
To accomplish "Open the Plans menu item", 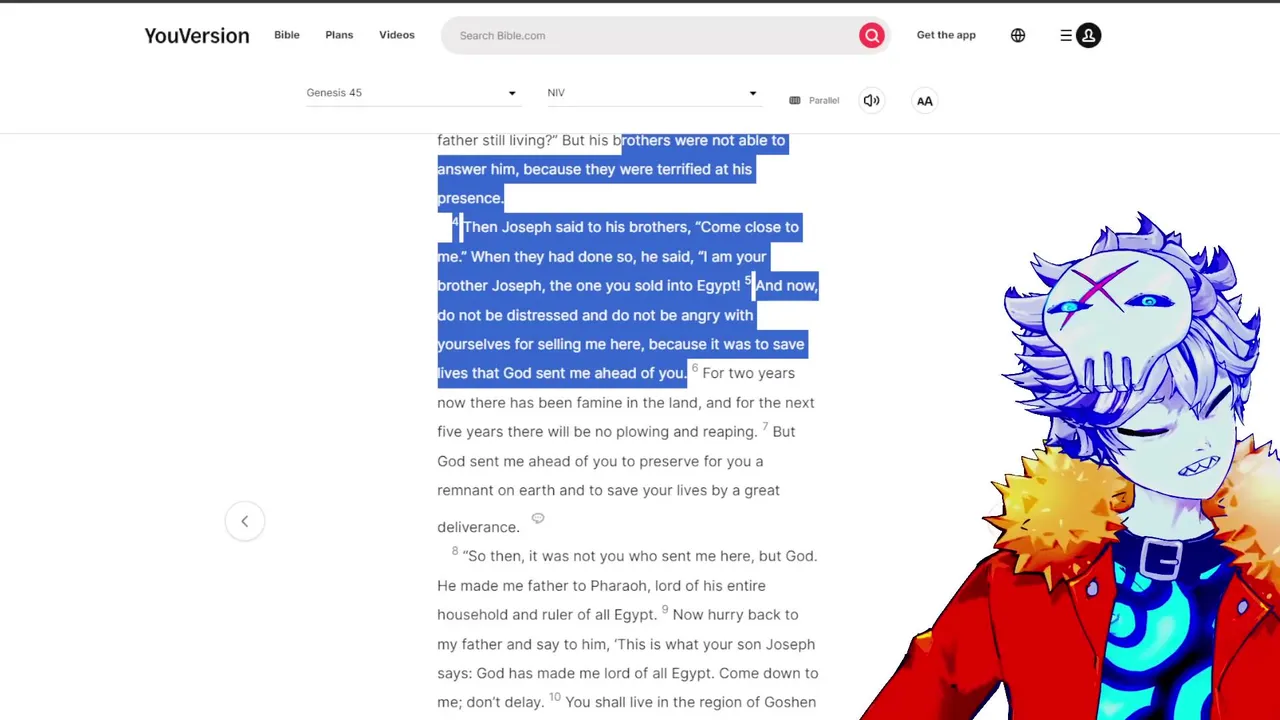I will 339,35.
